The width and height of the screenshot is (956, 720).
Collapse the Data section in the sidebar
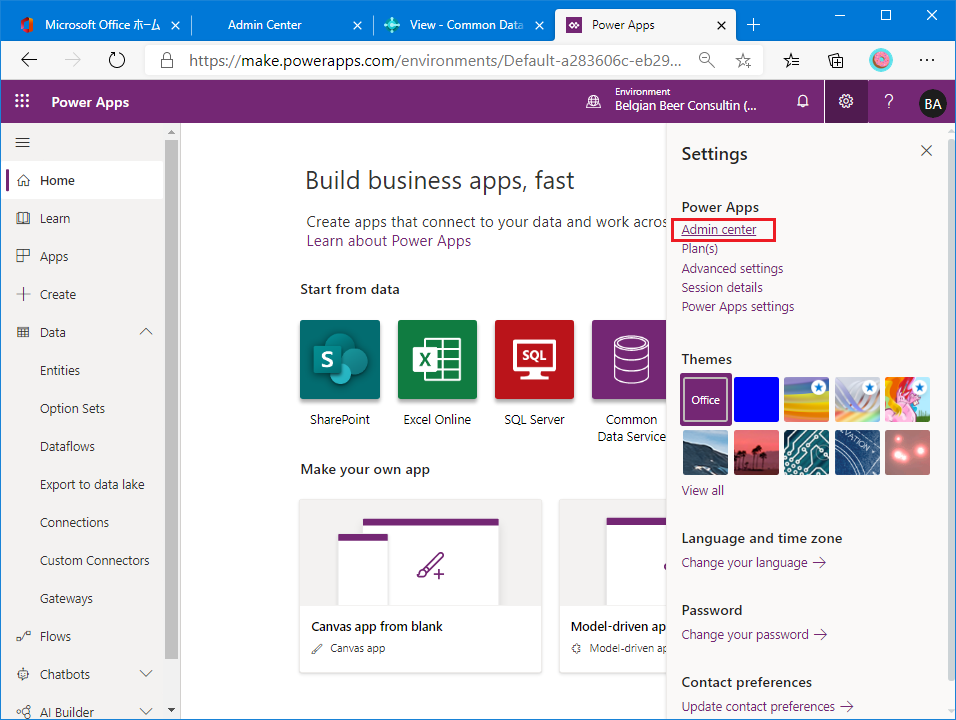(146, 332)
